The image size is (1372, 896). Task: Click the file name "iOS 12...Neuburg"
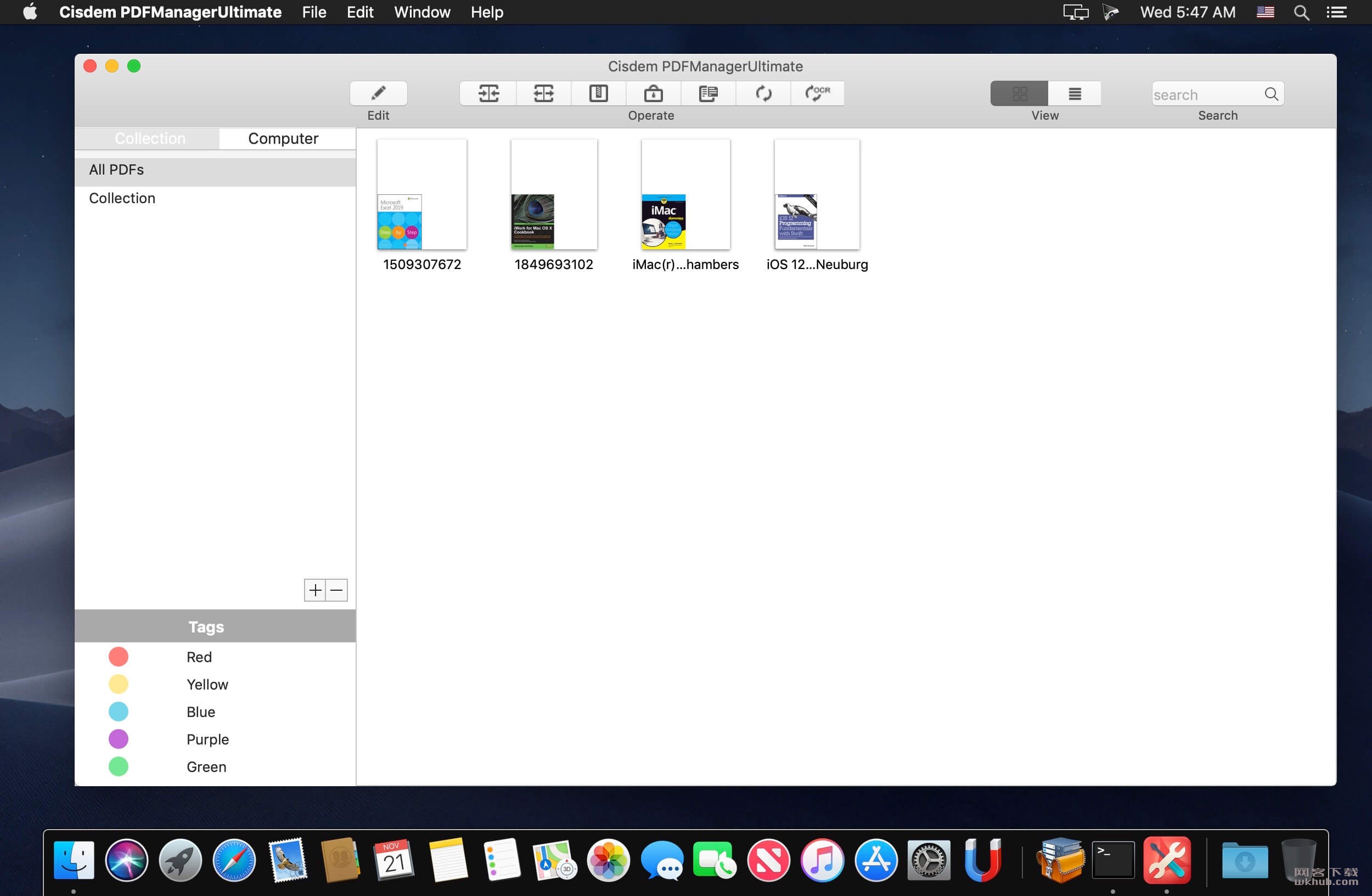click(817, 265)
